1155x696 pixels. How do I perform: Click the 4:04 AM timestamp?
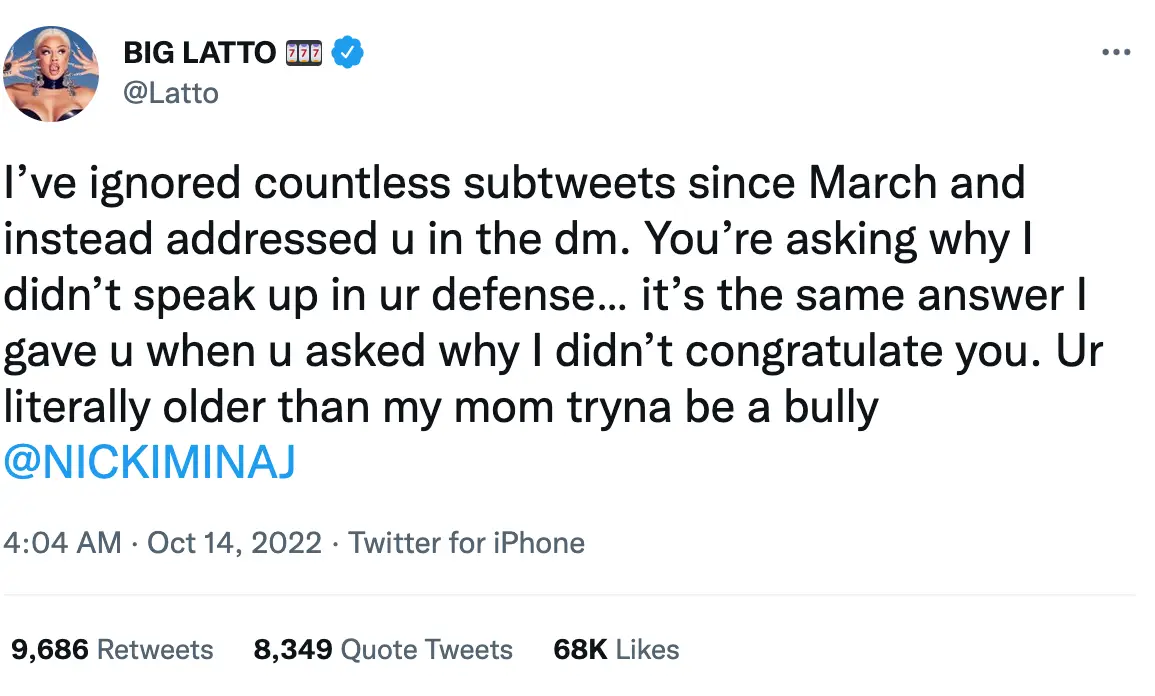point(63,543)
